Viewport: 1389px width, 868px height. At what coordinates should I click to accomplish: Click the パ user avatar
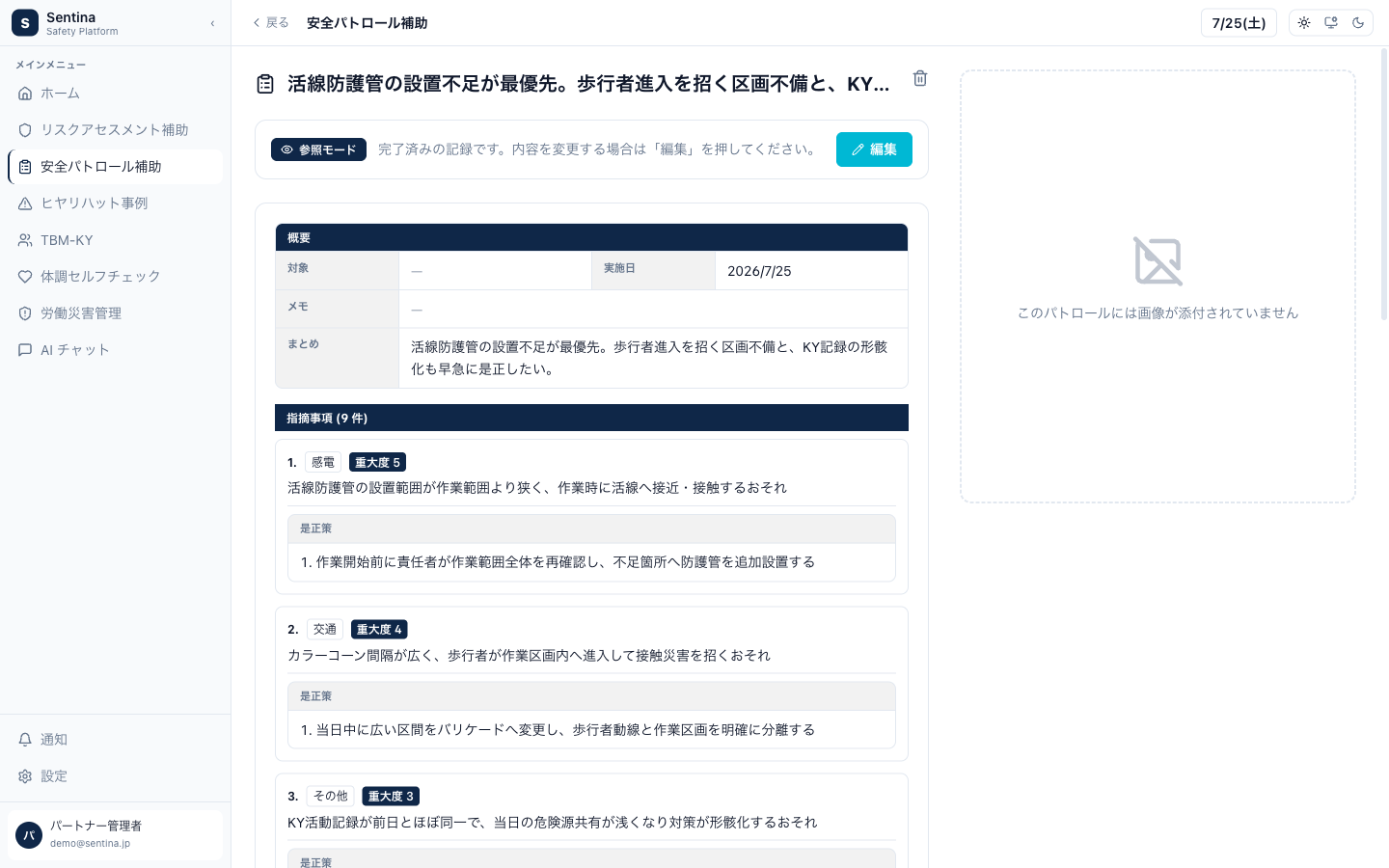pyautogui.click(x=29, y=834)
